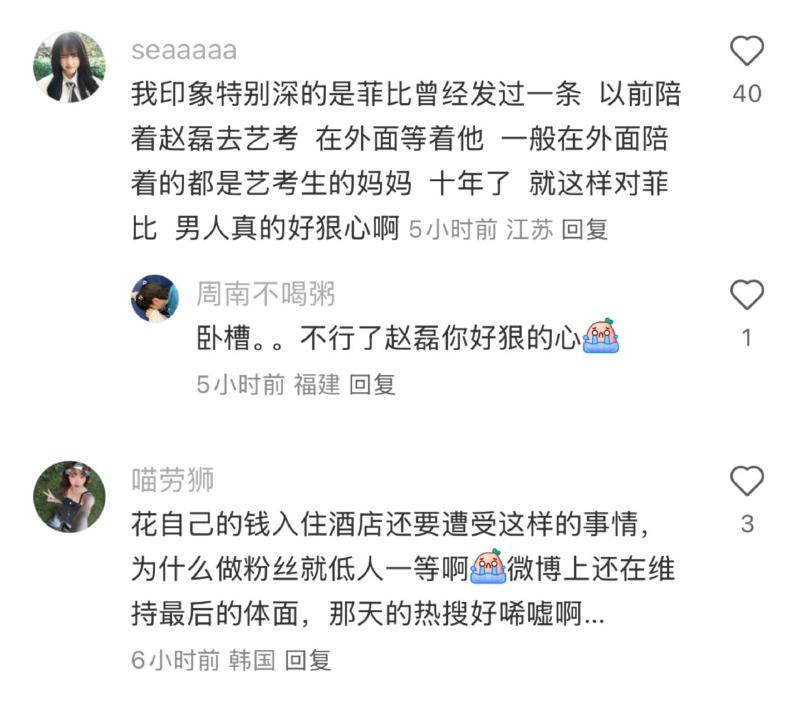800x703 pixels.
Task: Like the comment by seaaaaaa
Action: (746, 51)
